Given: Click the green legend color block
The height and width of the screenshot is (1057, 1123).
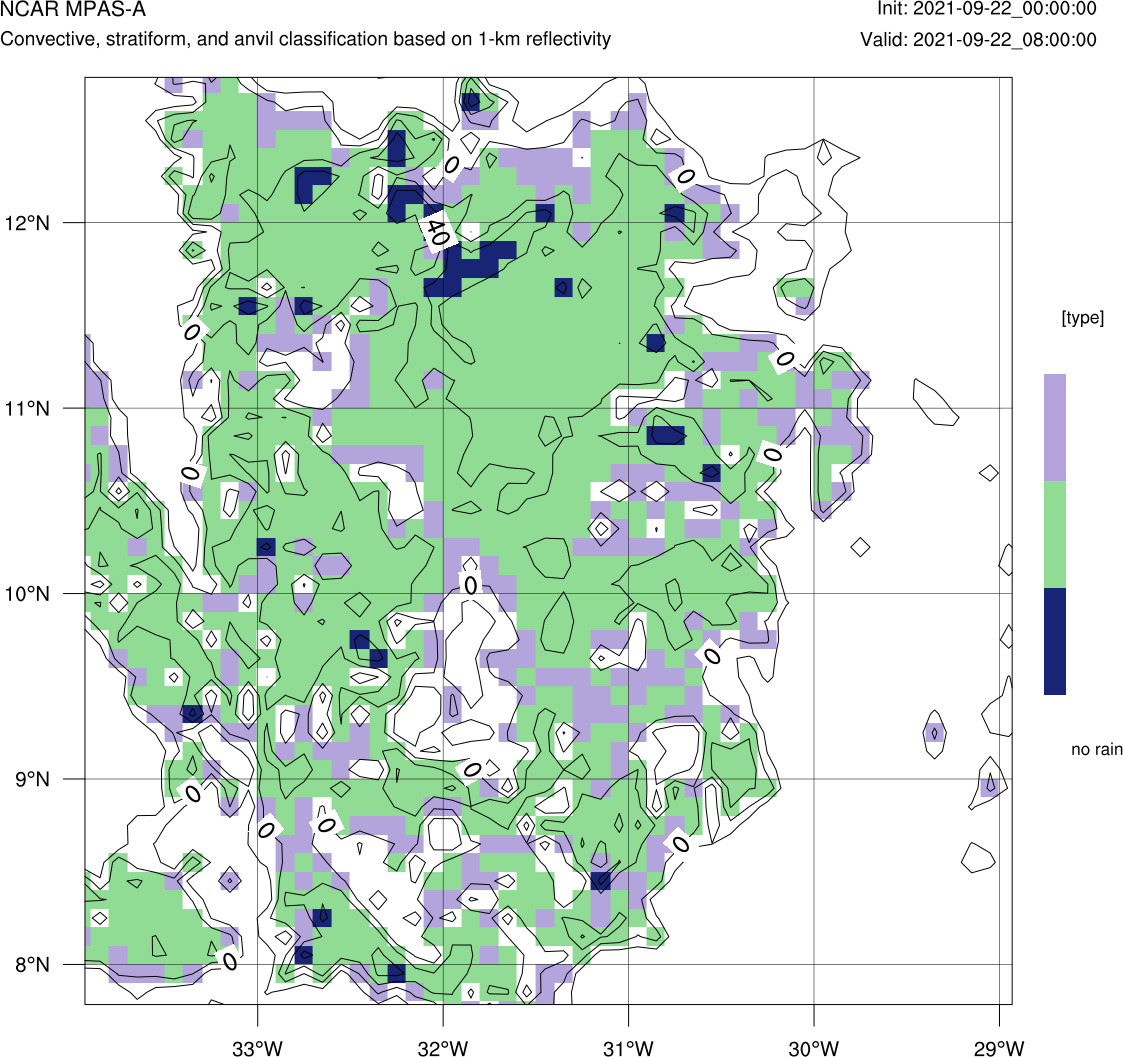Looking at the screenshot, I should tap(1054, 534).
